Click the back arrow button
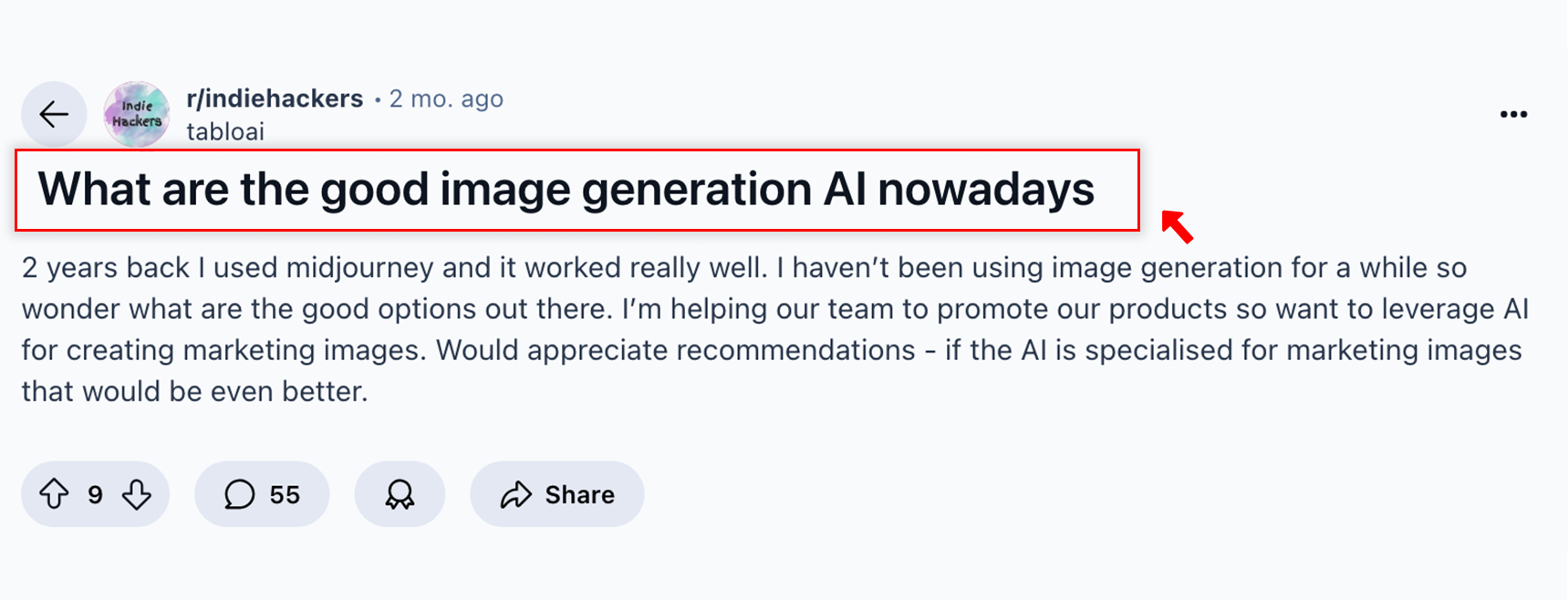1568x600 pixels. 54,114
